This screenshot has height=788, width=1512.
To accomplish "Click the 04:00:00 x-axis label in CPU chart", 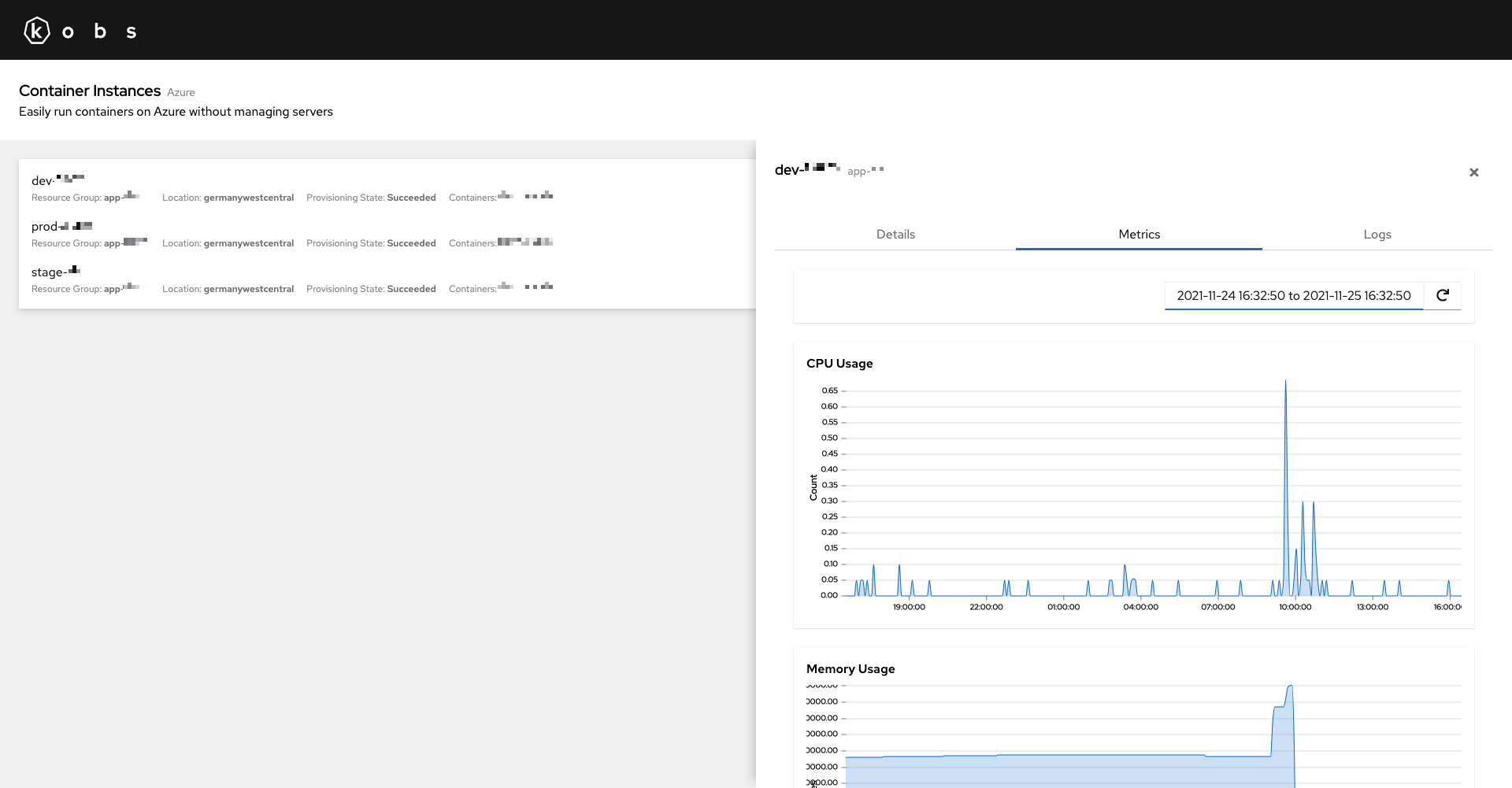I will [1140, 607].
